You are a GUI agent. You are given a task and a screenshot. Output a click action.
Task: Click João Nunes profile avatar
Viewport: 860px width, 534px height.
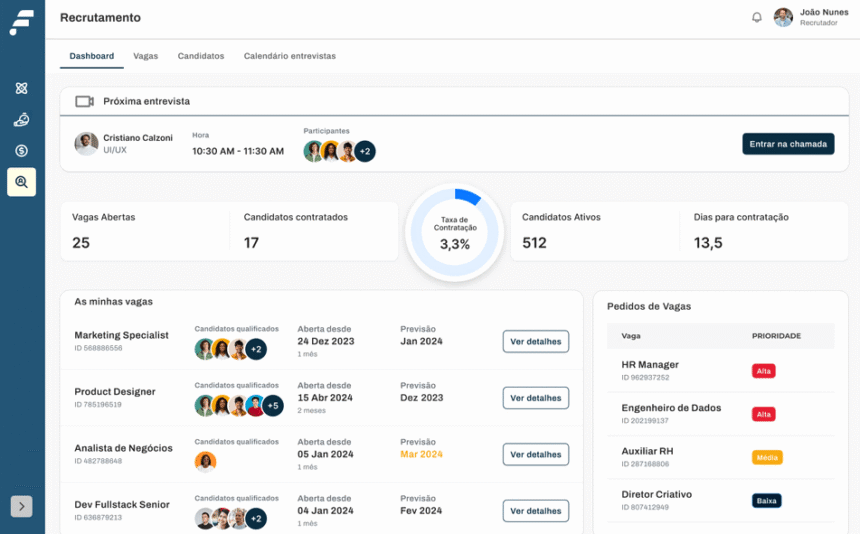point(783,18)
